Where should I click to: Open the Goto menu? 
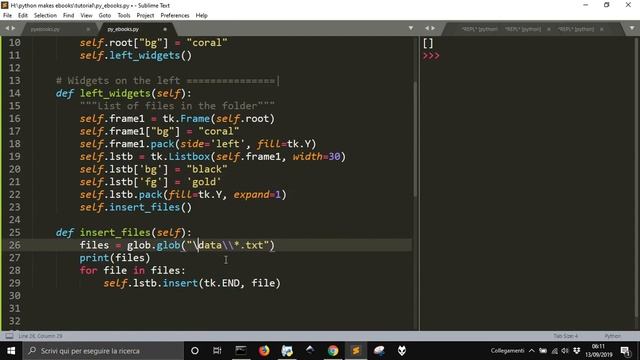coord(105,16)
